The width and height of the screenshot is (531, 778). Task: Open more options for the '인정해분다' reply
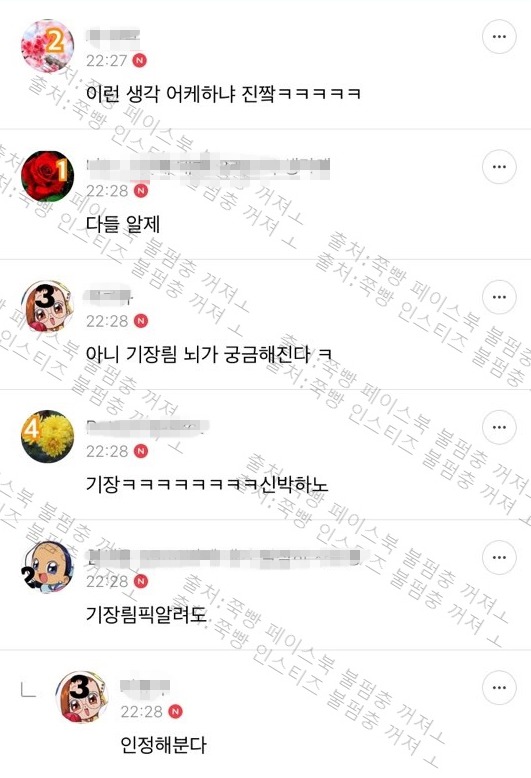click(499, 688)
